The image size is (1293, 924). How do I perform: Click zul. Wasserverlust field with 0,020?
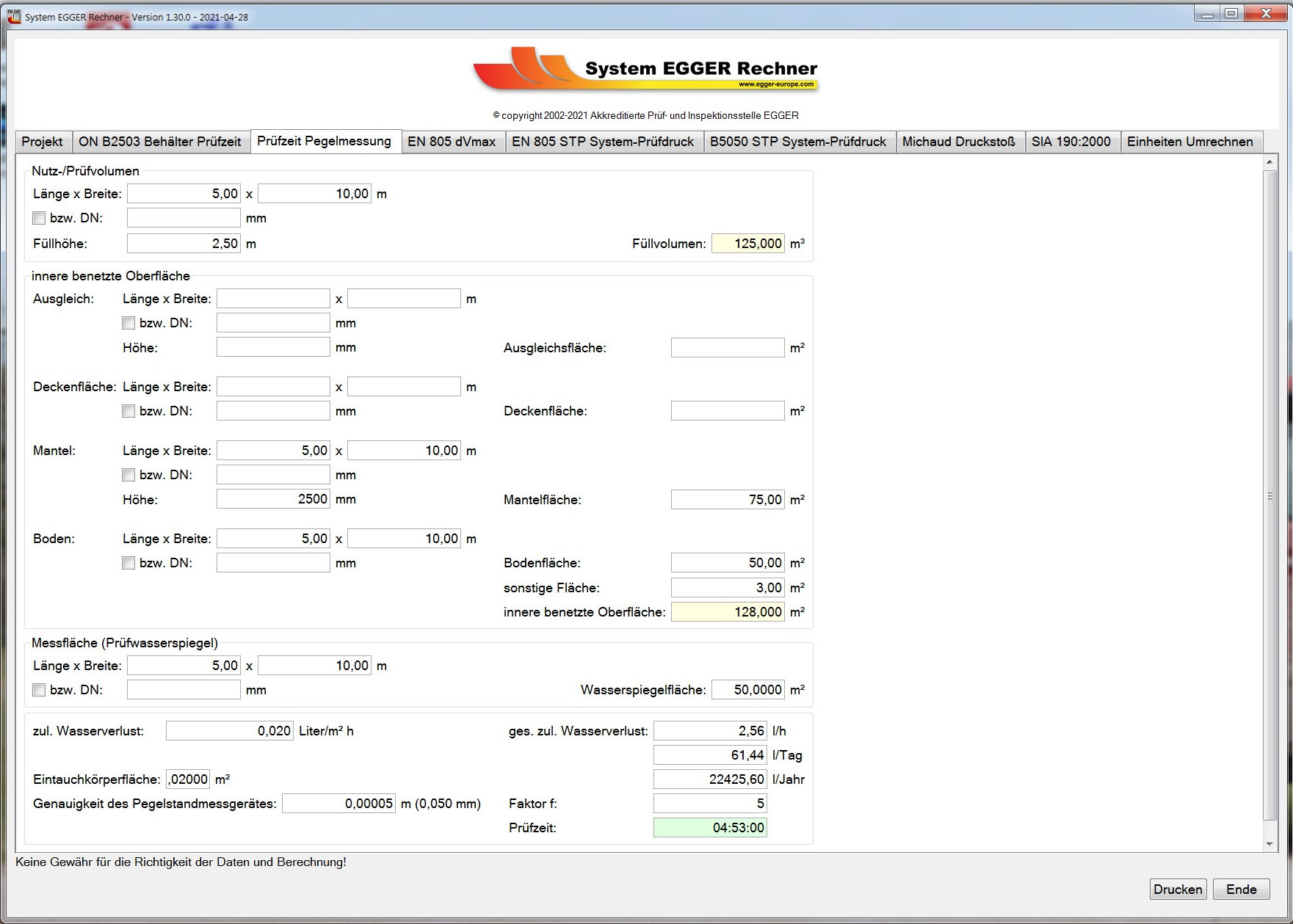click(230, 731)
